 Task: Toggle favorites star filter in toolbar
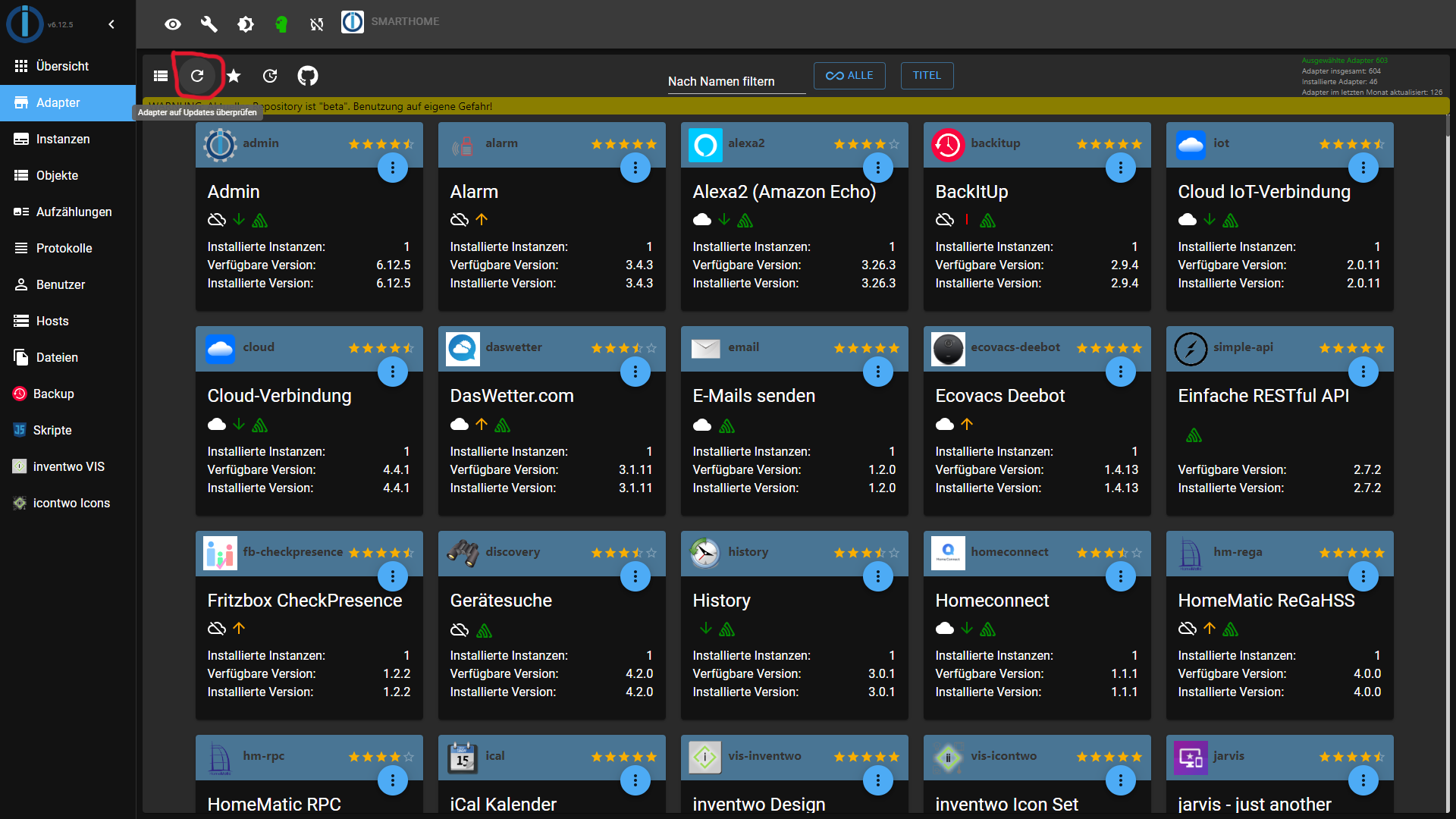click(x=234, y=76)
